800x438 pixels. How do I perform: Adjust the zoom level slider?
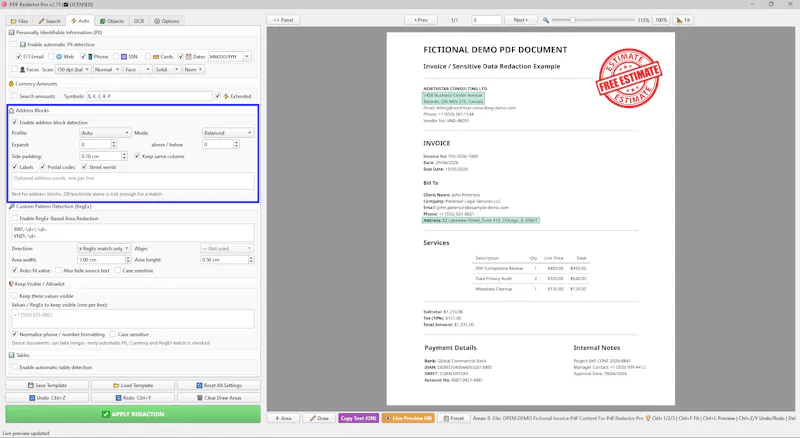click(572, 20)
